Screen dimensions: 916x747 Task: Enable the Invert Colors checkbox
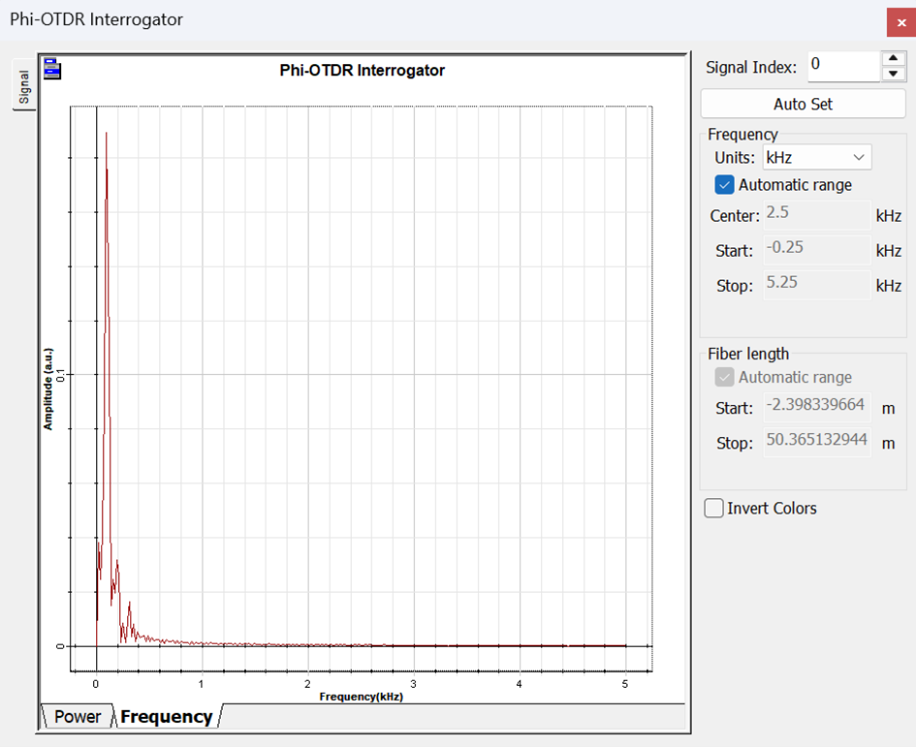tap(714, 508)
